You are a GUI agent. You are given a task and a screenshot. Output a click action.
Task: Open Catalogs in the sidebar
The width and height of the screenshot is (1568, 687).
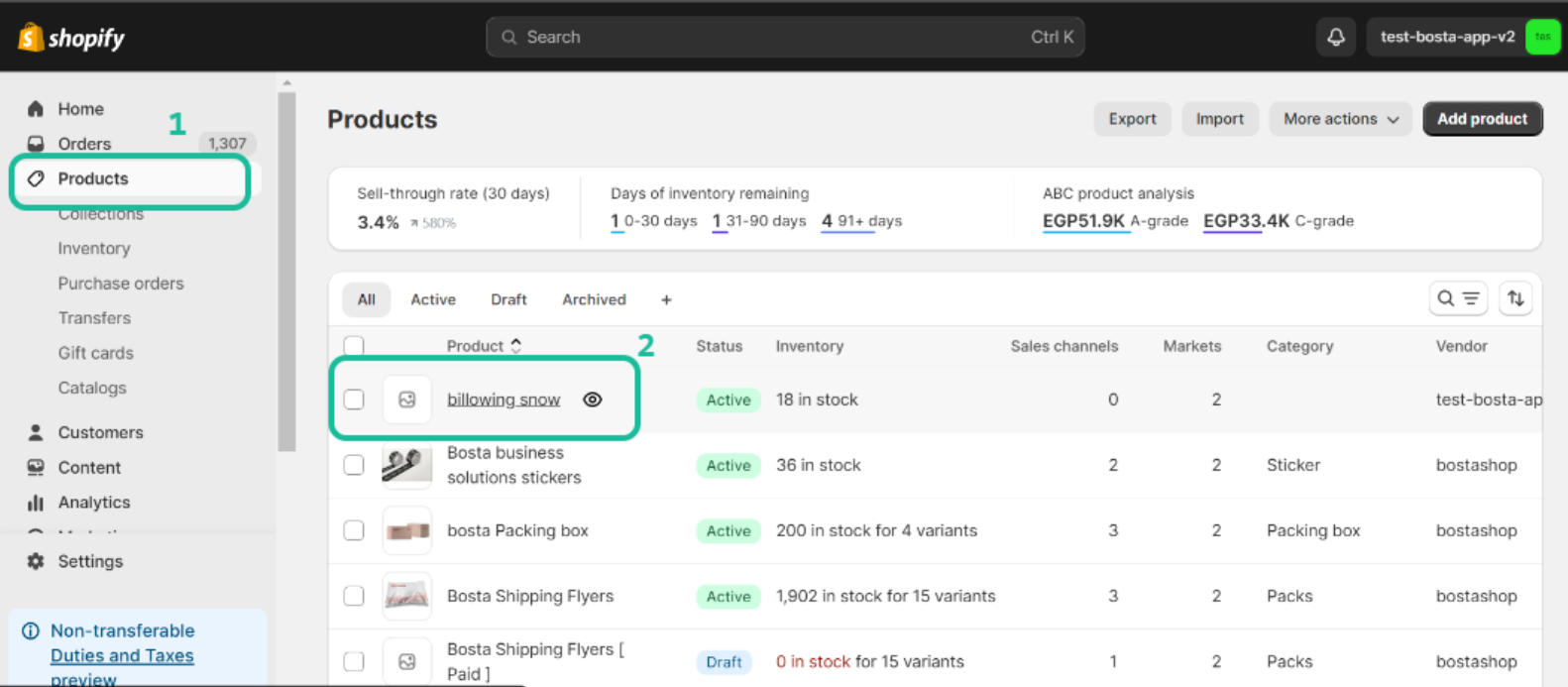[92, 388]
